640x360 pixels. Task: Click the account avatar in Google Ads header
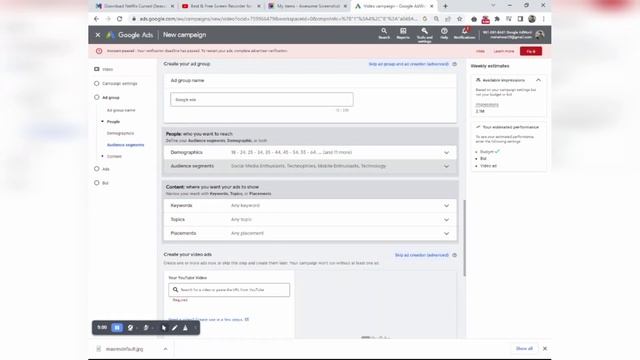click(x=540, y=35)
